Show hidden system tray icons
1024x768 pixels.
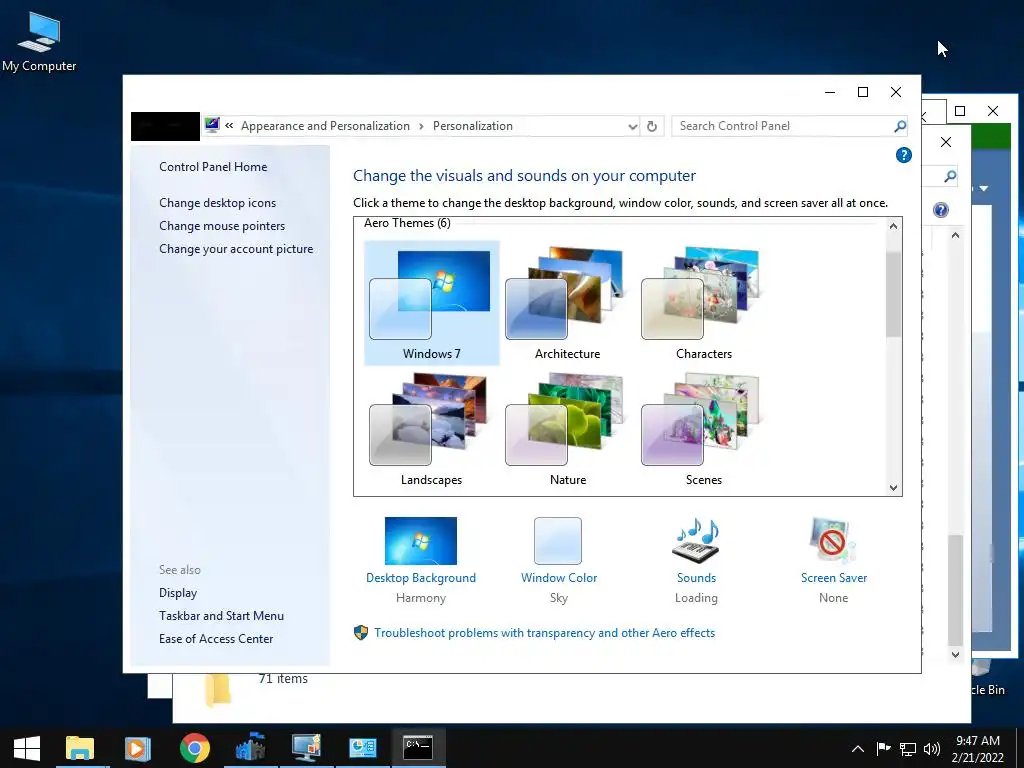pyautogui.click(x=858, y=749)
